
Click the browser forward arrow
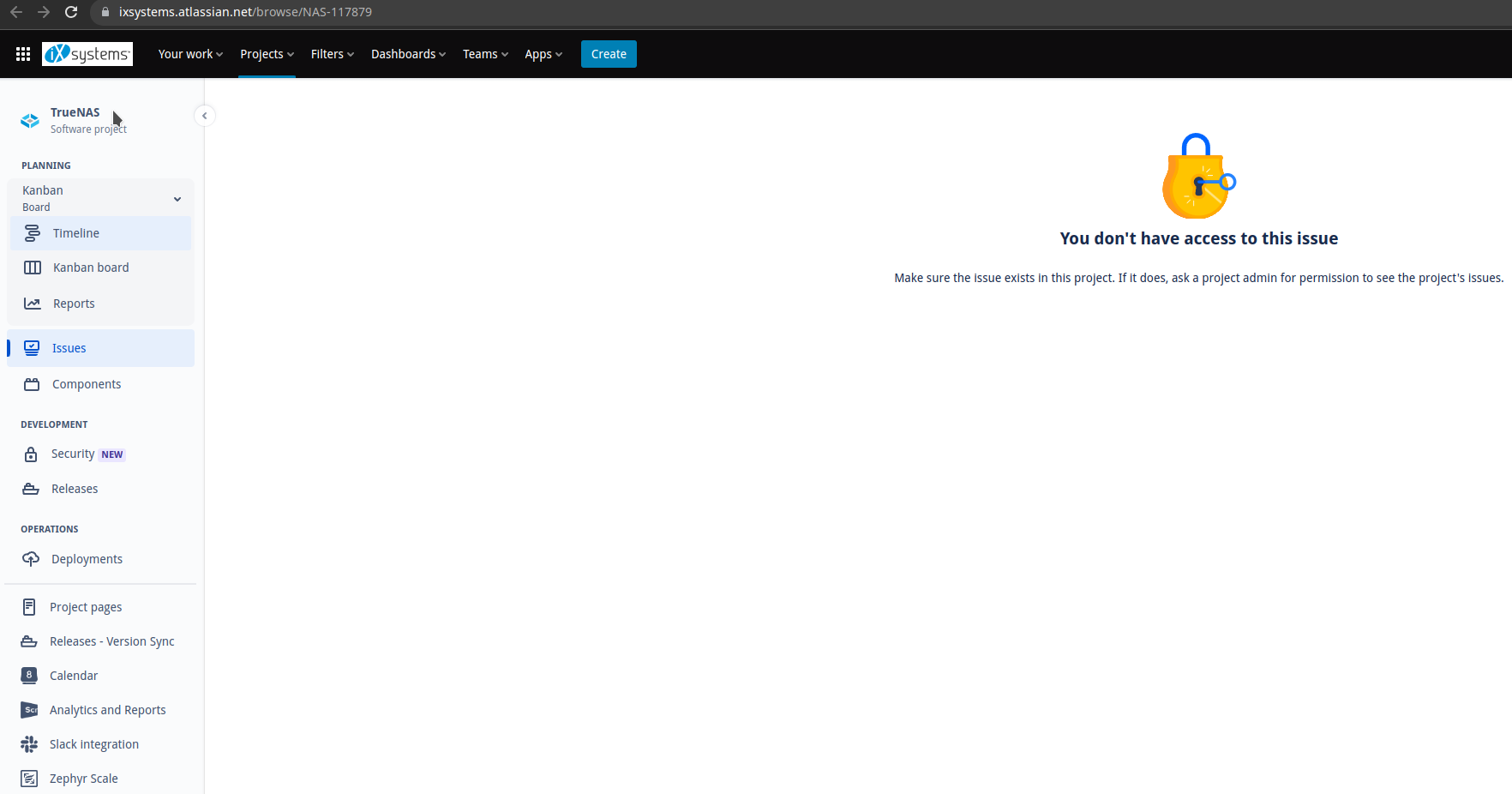44,12
